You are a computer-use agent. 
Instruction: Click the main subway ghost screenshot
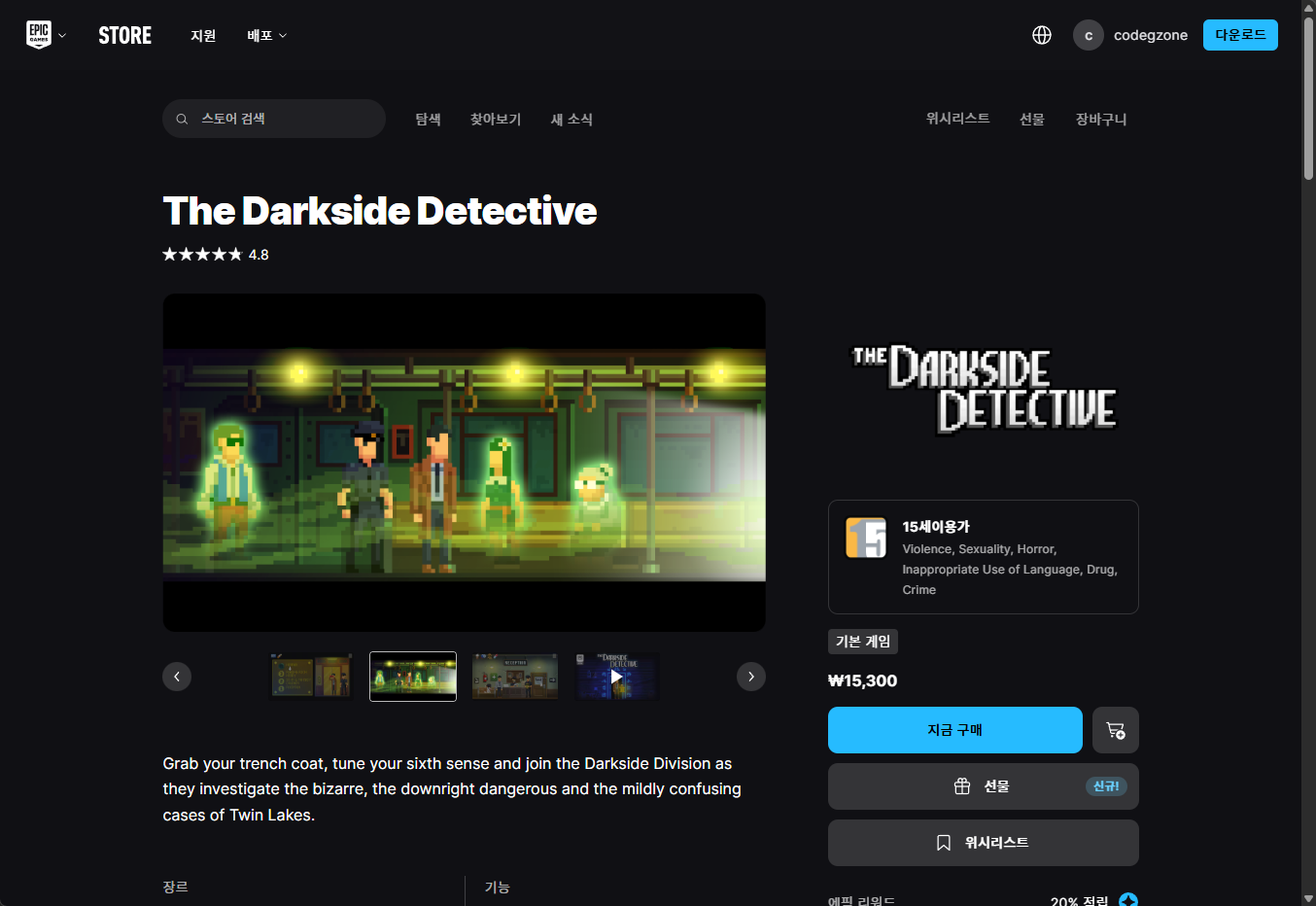click(x=464, y=463)
